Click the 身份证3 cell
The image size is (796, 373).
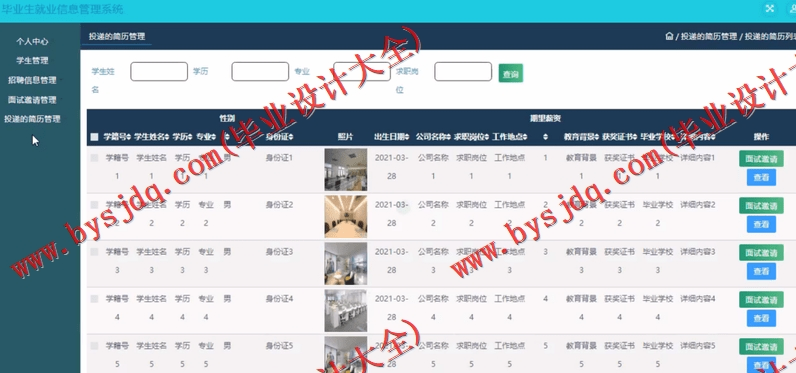pos(279,252)
